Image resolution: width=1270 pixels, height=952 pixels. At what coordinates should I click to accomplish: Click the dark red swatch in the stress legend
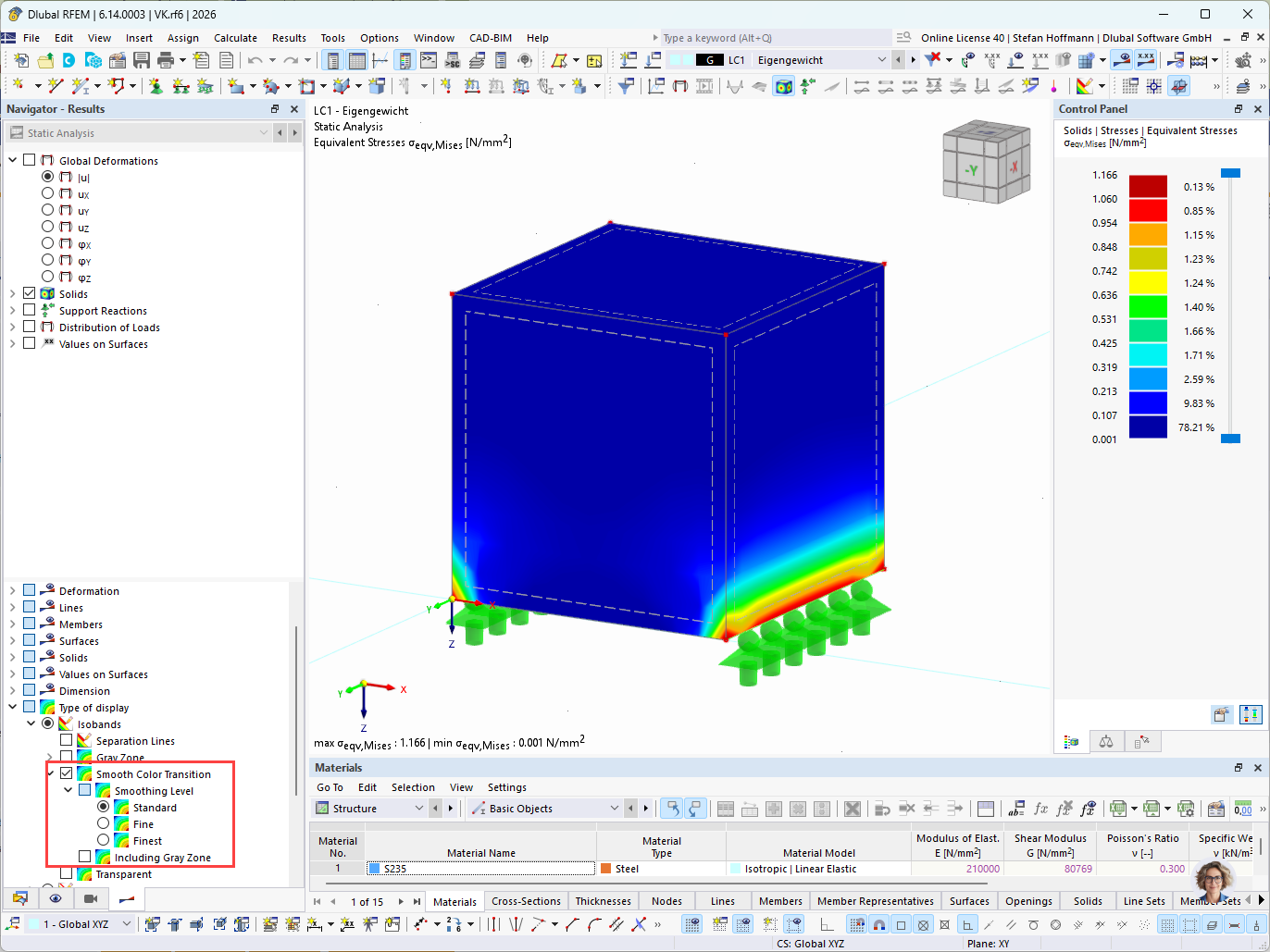tap(1148, 186)
